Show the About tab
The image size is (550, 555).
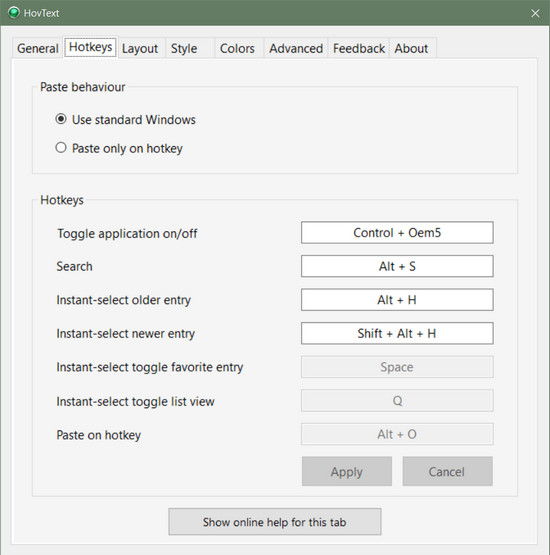pyautogui.click(x=411, y=48)
